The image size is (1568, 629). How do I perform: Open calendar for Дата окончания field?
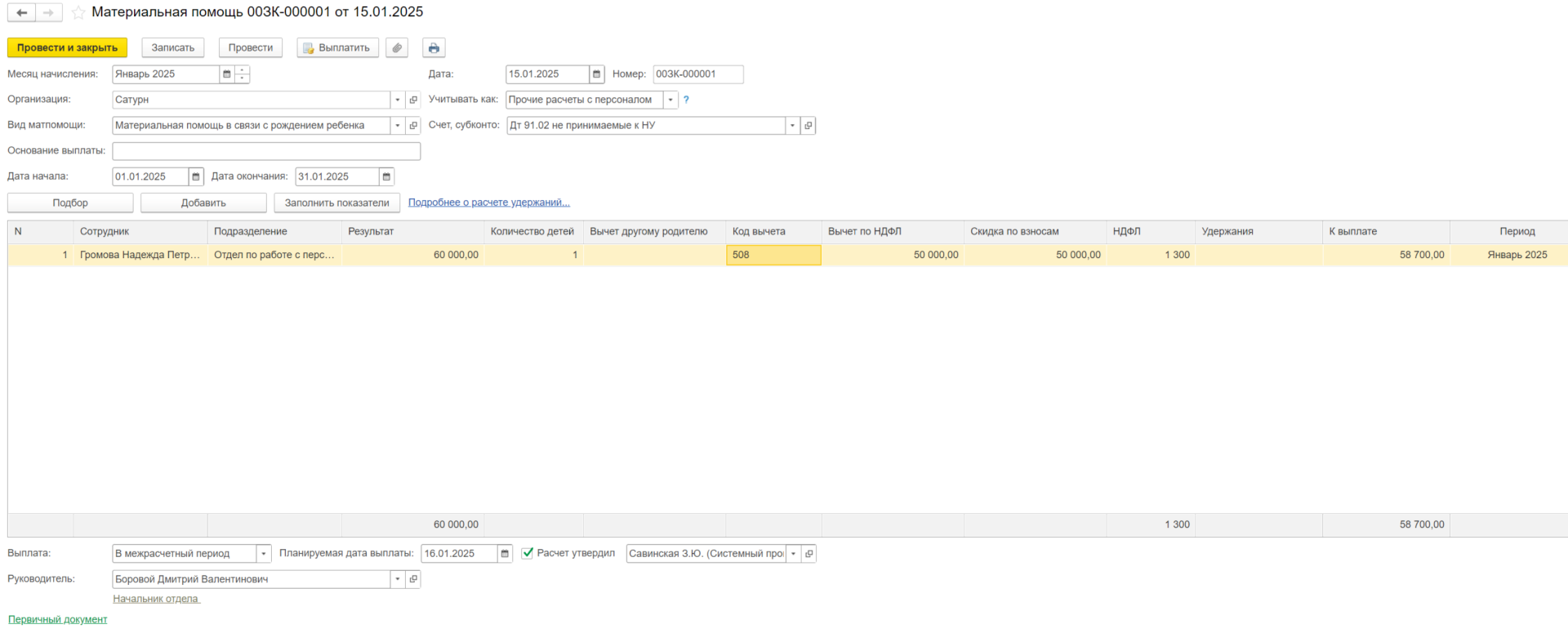click(387, 176)
